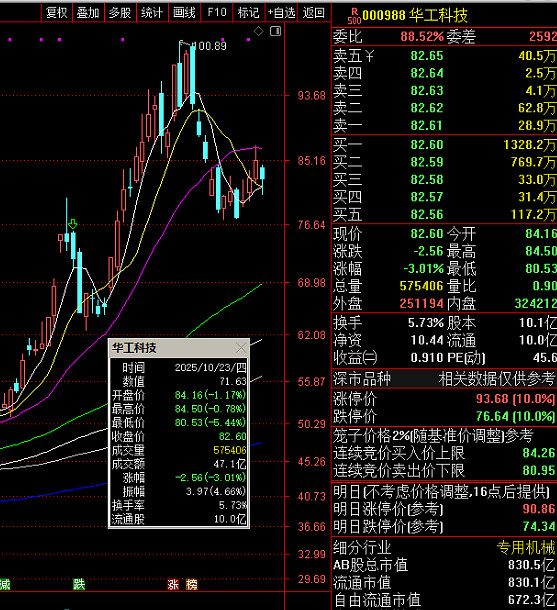Image resolution: width=557 pixels, height=610 pixels.
Task: Activate the 画线 drawing tool
Action: pos(184,13)
